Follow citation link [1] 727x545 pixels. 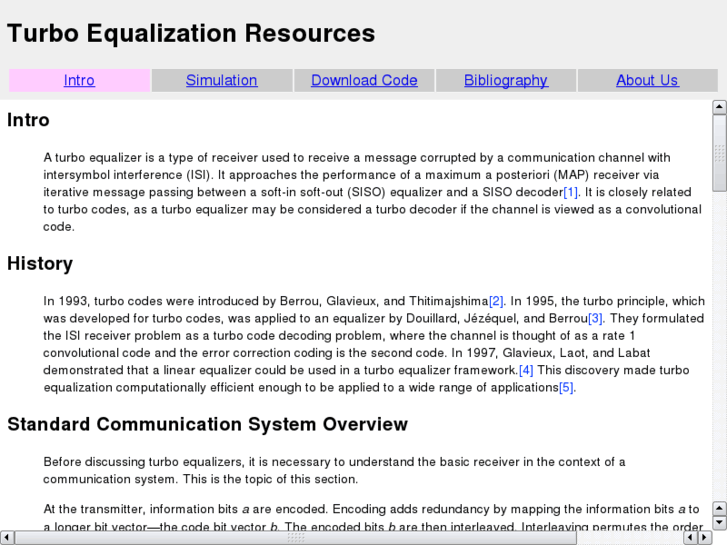click(570, 192)
